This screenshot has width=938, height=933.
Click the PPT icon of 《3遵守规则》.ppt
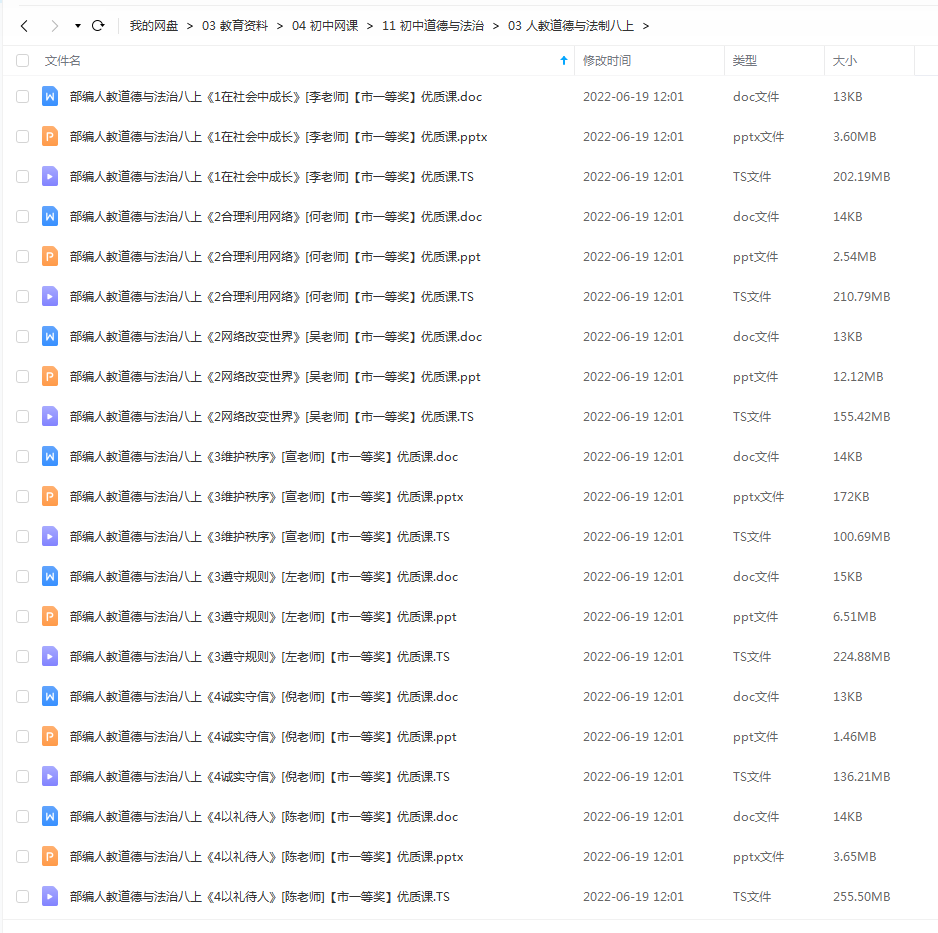pos(49,616)
